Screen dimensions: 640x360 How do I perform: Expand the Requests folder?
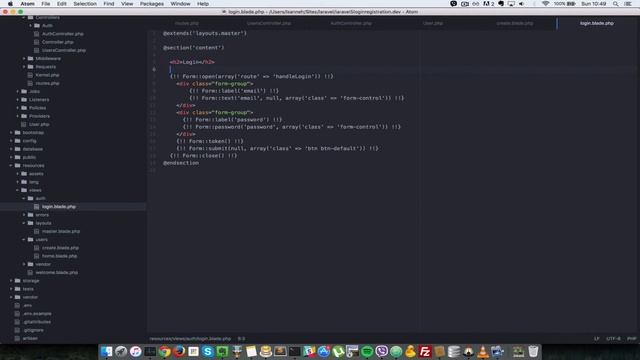45,67
